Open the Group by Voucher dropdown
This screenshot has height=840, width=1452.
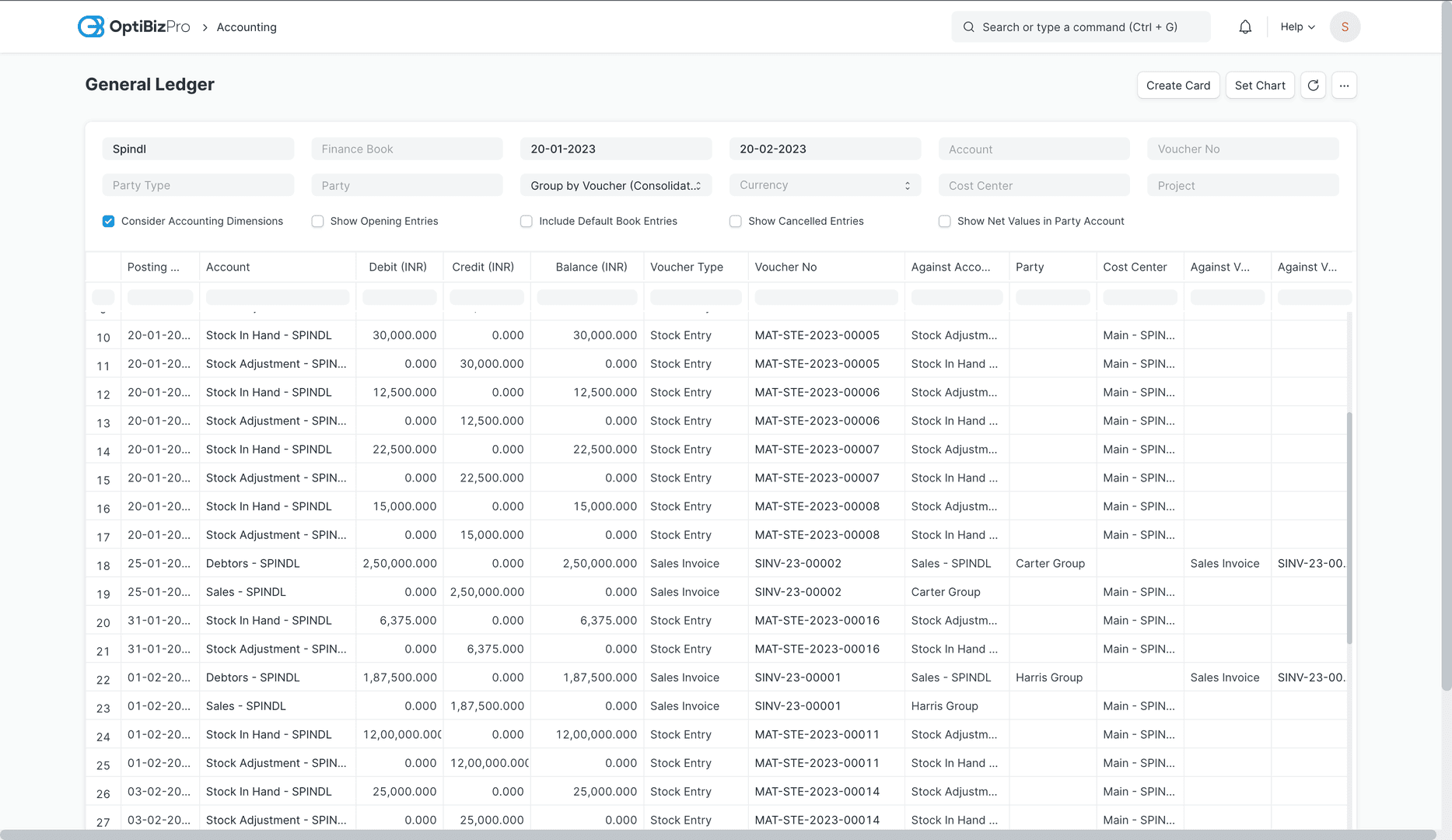615,185
